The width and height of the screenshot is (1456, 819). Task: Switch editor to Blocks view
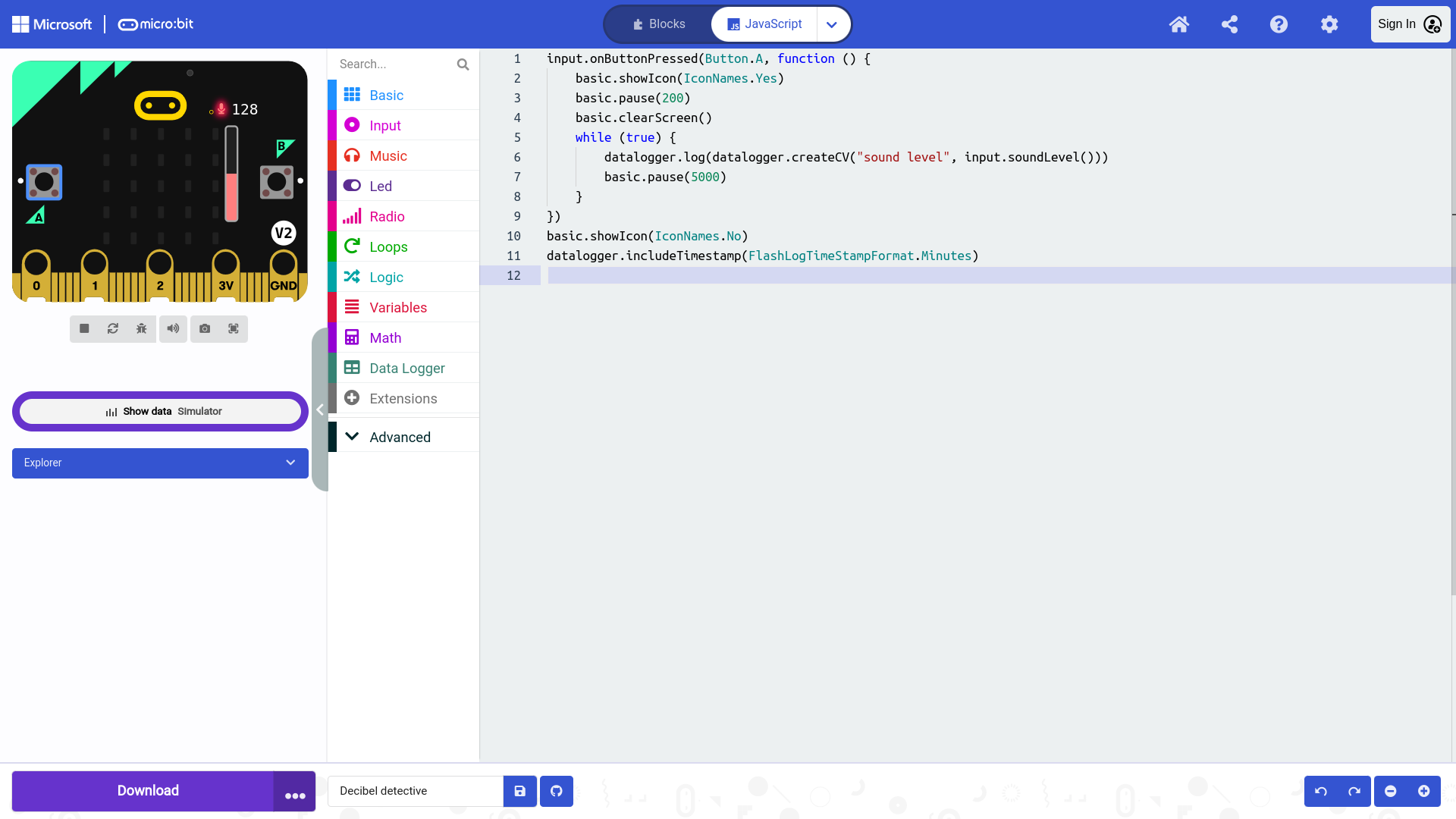[x=658, y=24]
